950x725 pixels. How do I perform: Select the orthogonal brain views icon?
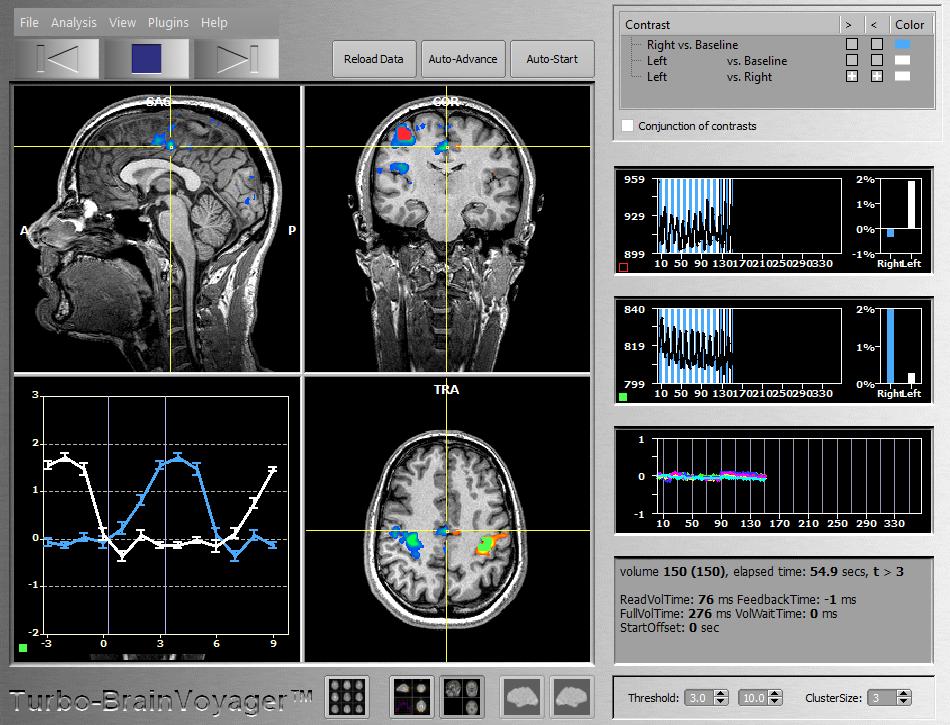tap(412, 696)
